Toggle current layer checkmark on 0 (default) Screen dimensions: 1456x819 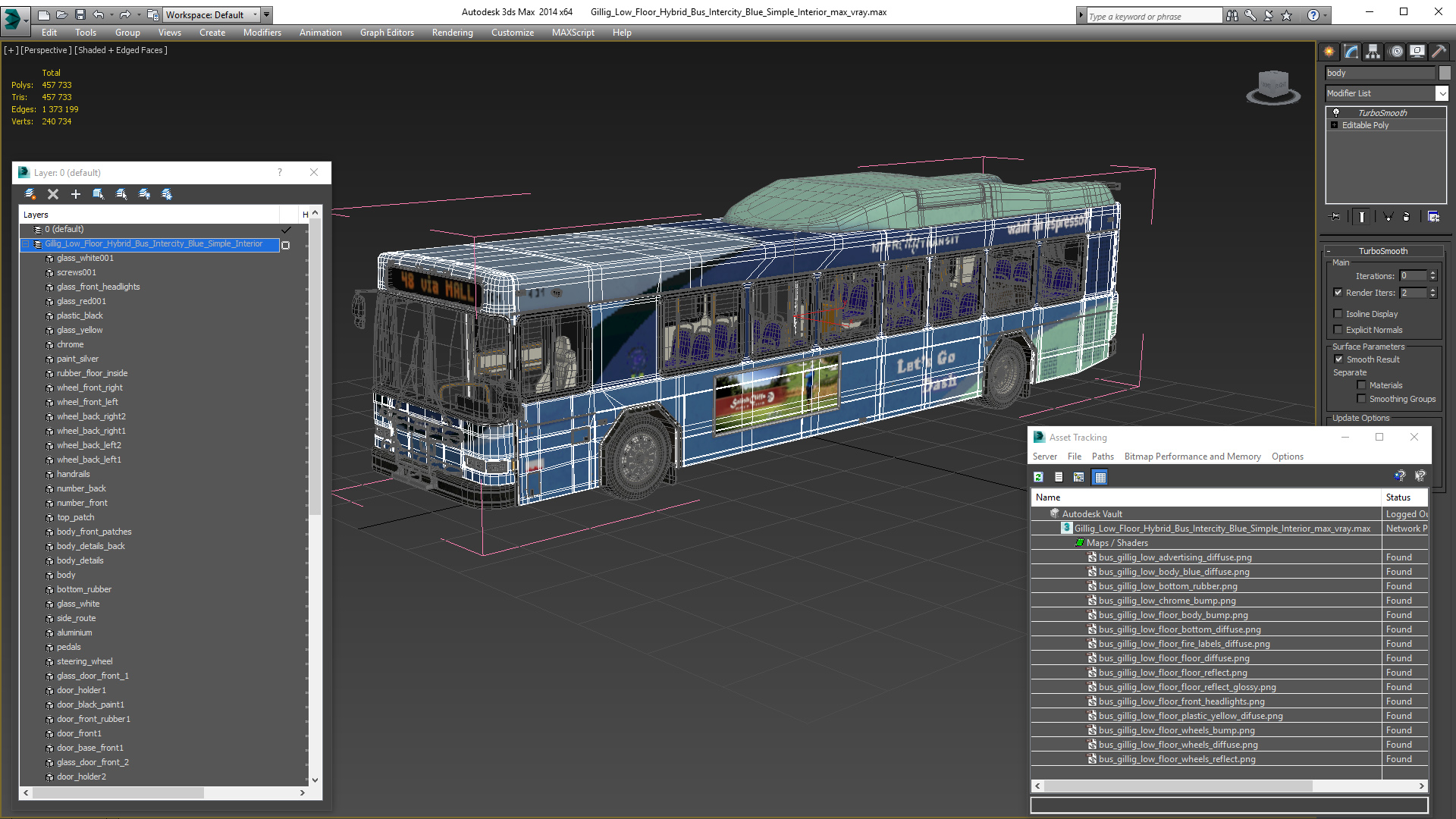tap(286, 229)
